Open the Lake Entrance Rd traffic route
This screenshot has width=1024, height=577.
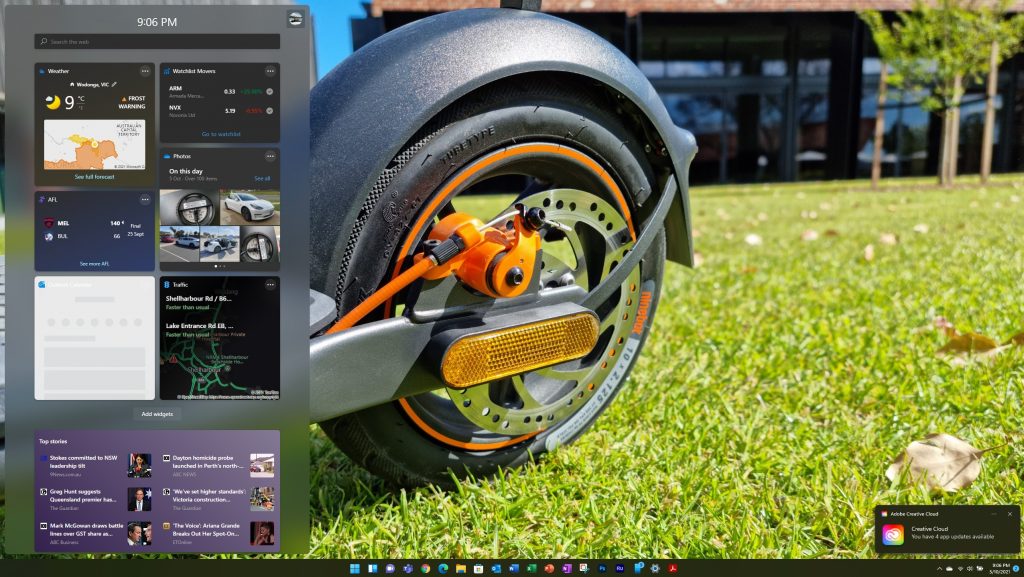200,330
